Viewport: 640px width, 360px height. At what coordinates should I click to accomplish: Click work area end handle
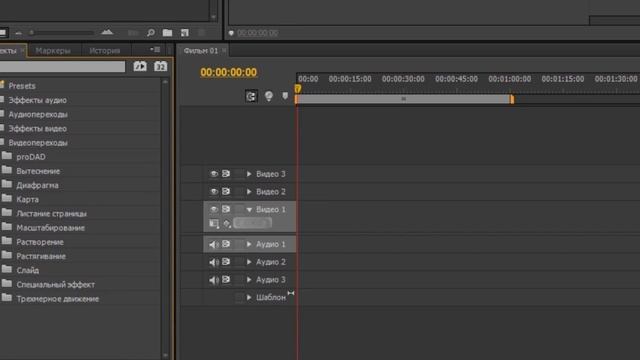click(512, 99)
